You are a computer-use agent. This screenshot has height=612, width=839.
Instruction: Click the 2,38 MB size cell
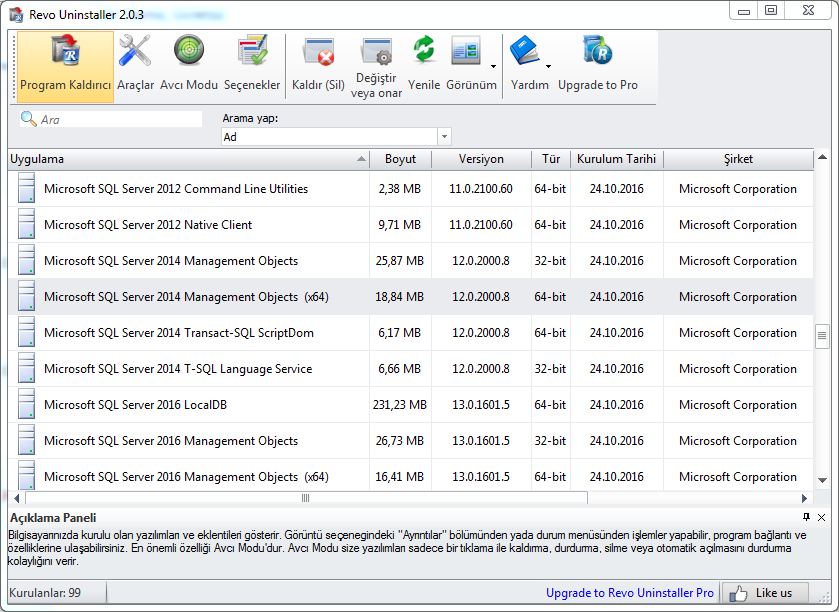pyautogui.click(x=400, y=189)
